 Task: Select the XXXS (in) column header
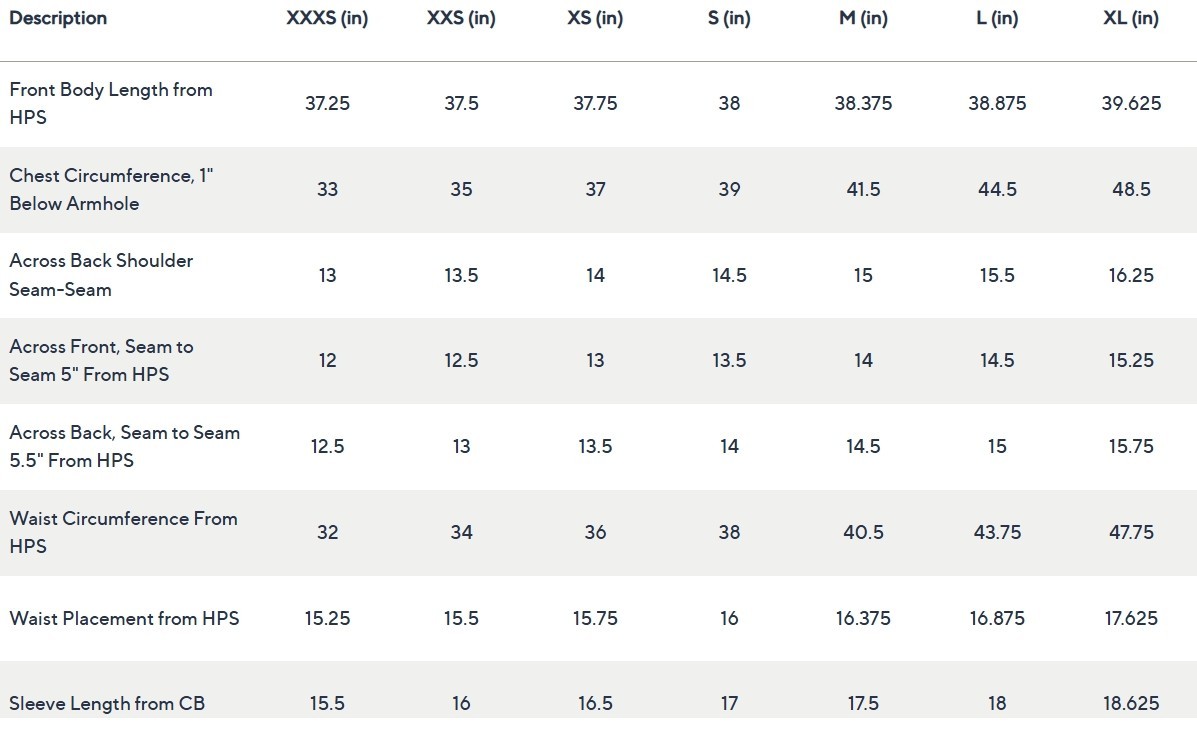(x=327, y=18)
